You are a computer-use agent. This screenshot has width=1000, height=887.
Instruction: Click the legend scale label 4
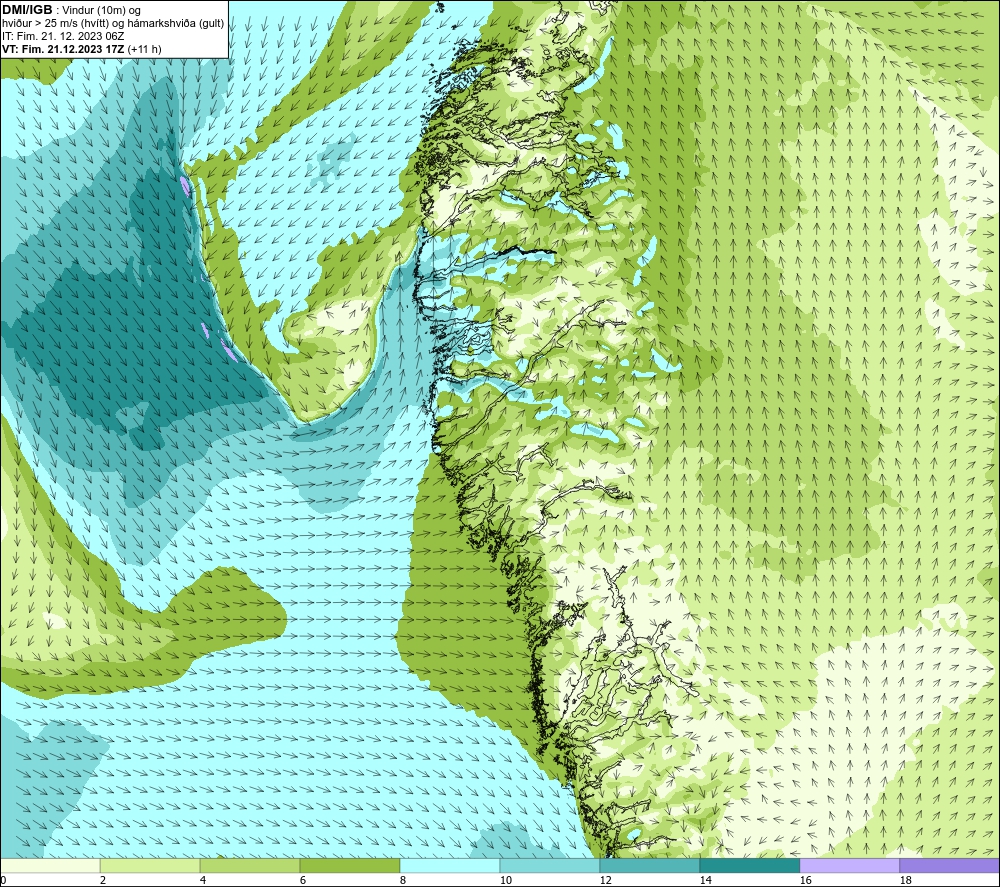click(203, 881)
